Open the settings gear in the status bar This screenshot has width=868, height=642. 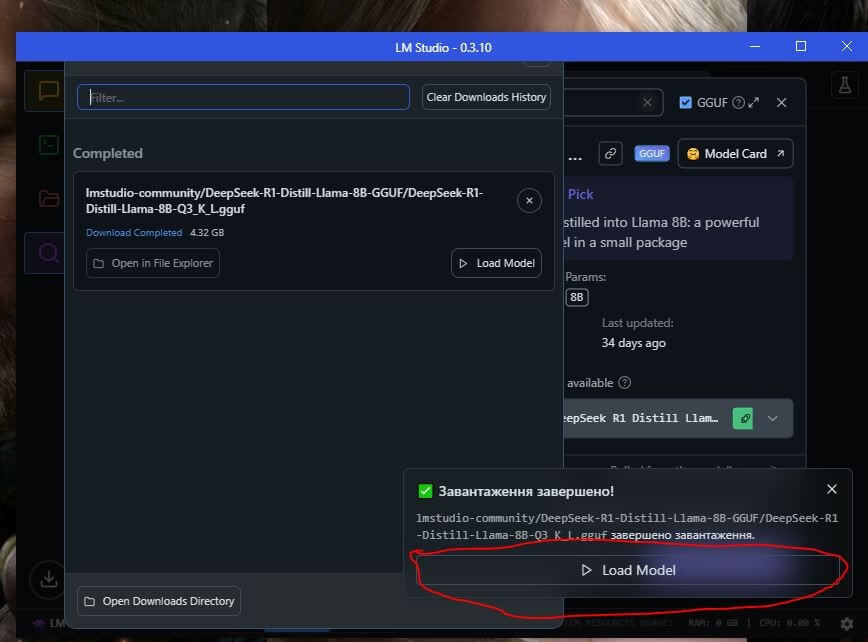point(846,624)
